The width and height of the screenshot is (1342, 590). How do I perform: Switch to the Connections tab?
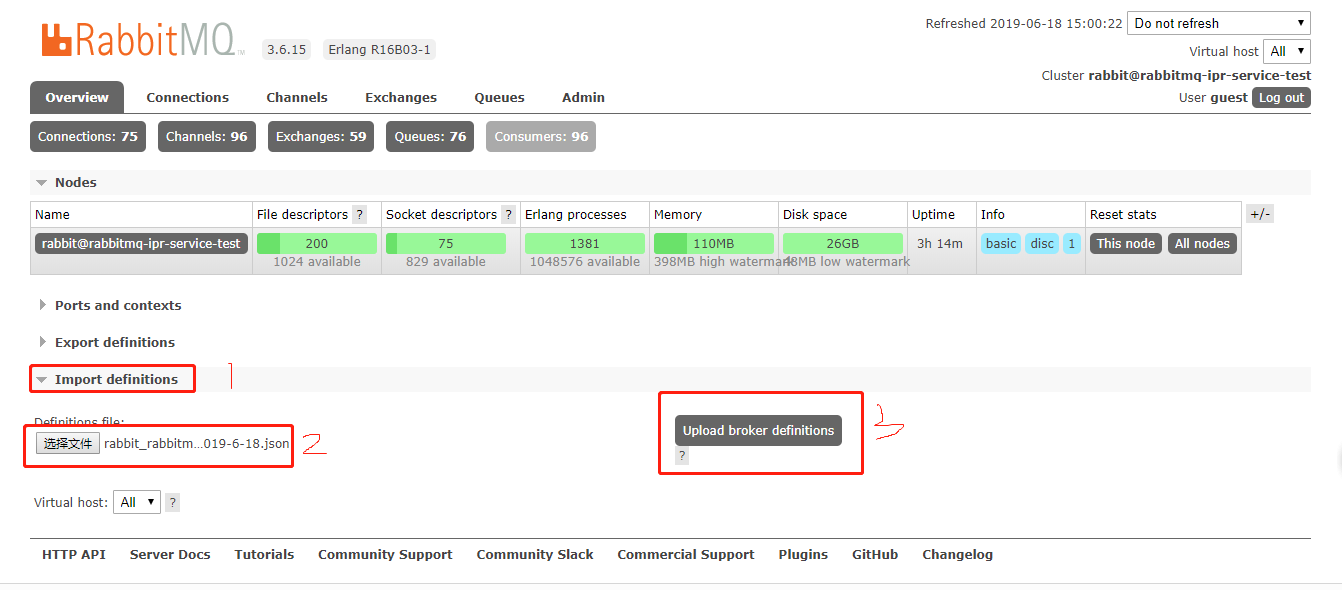click(x=187, y=97)
